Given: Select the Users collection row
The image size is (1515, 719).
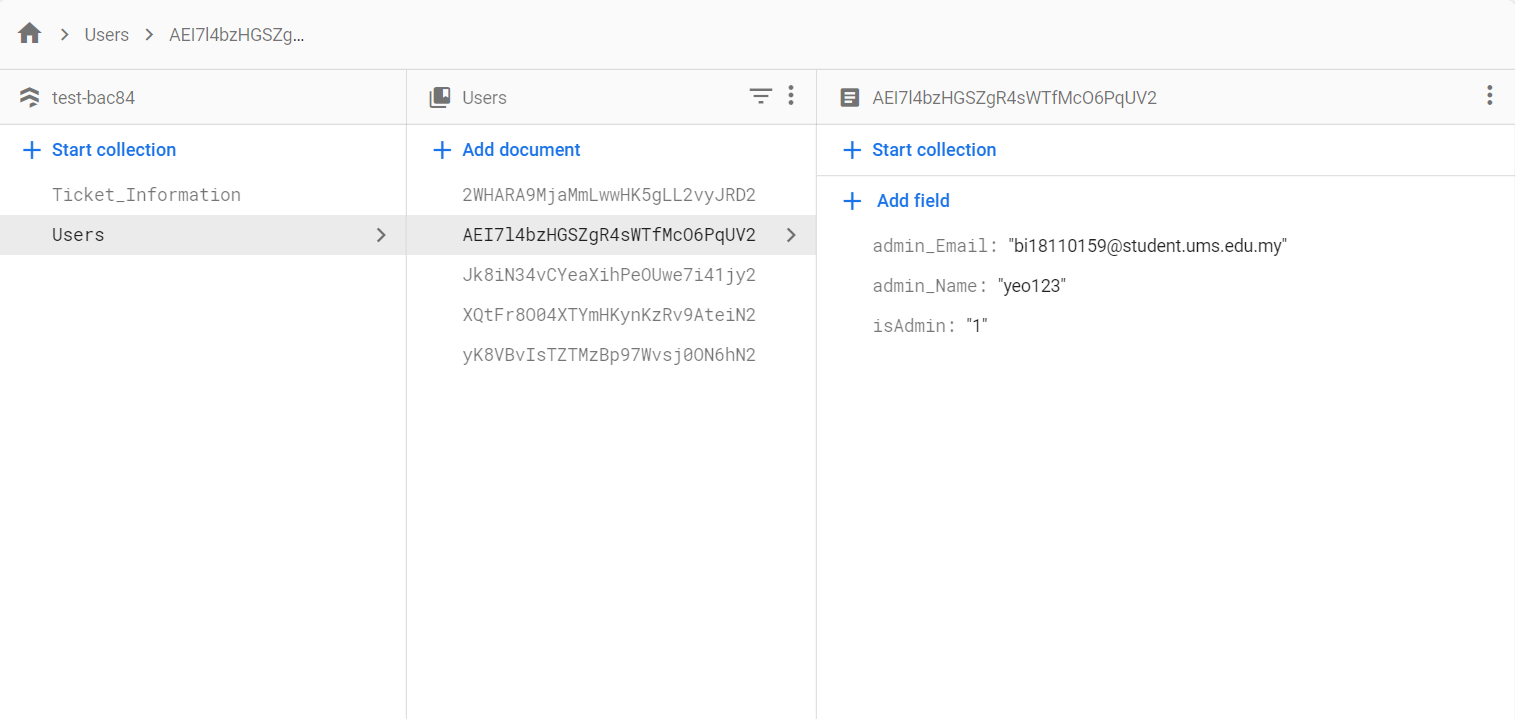Looking at the screenshot, I should pyautogui.click(x=203, y=235).
